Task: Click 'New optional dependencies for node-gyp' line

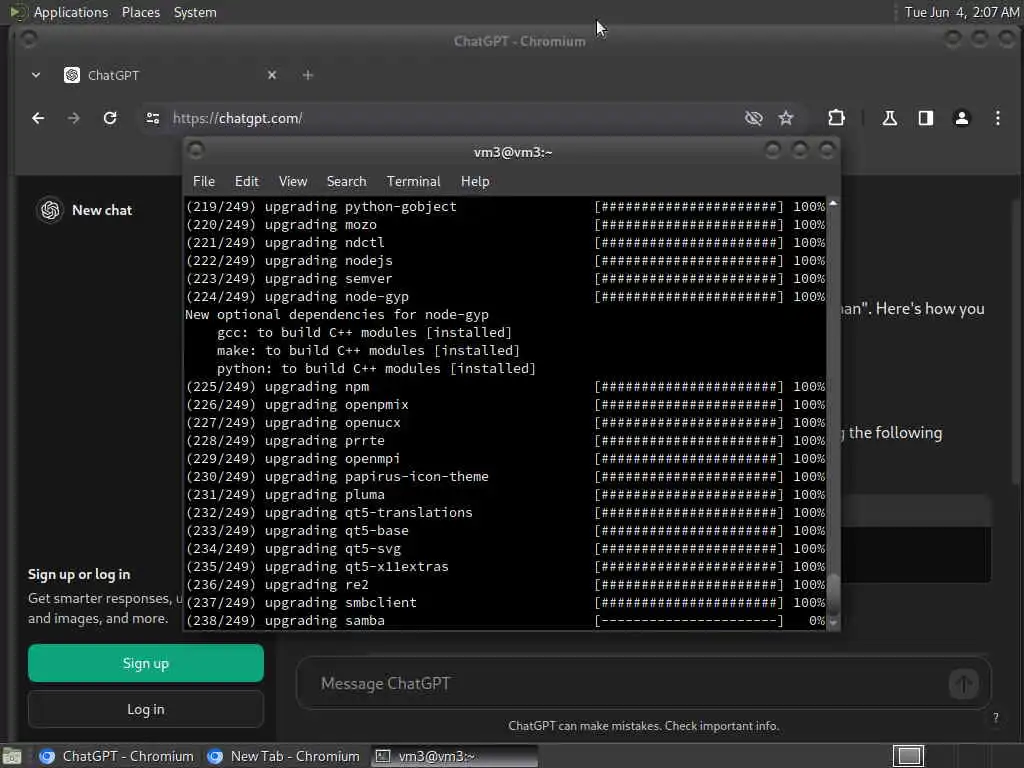Action: pyautogui.click(x=337, y=315)
